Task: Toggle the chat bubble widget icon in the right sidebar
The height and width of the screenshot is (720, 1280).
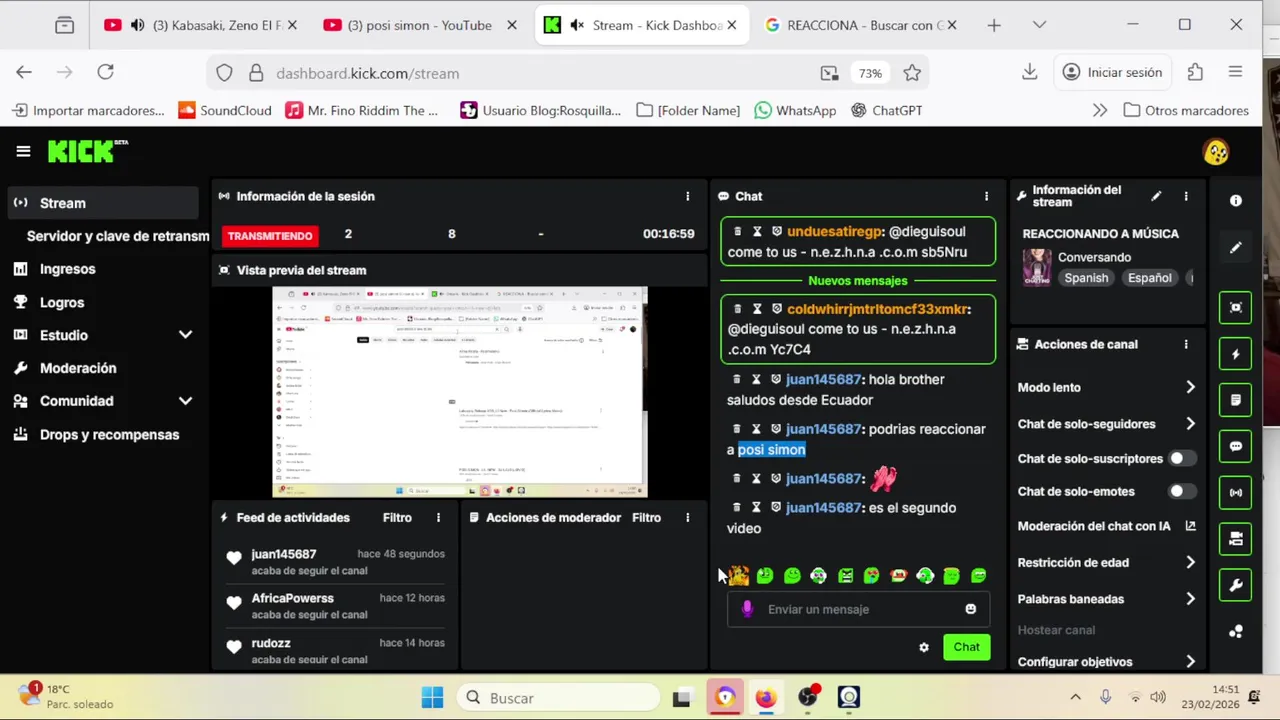Action: click(x=1236, y=446)
